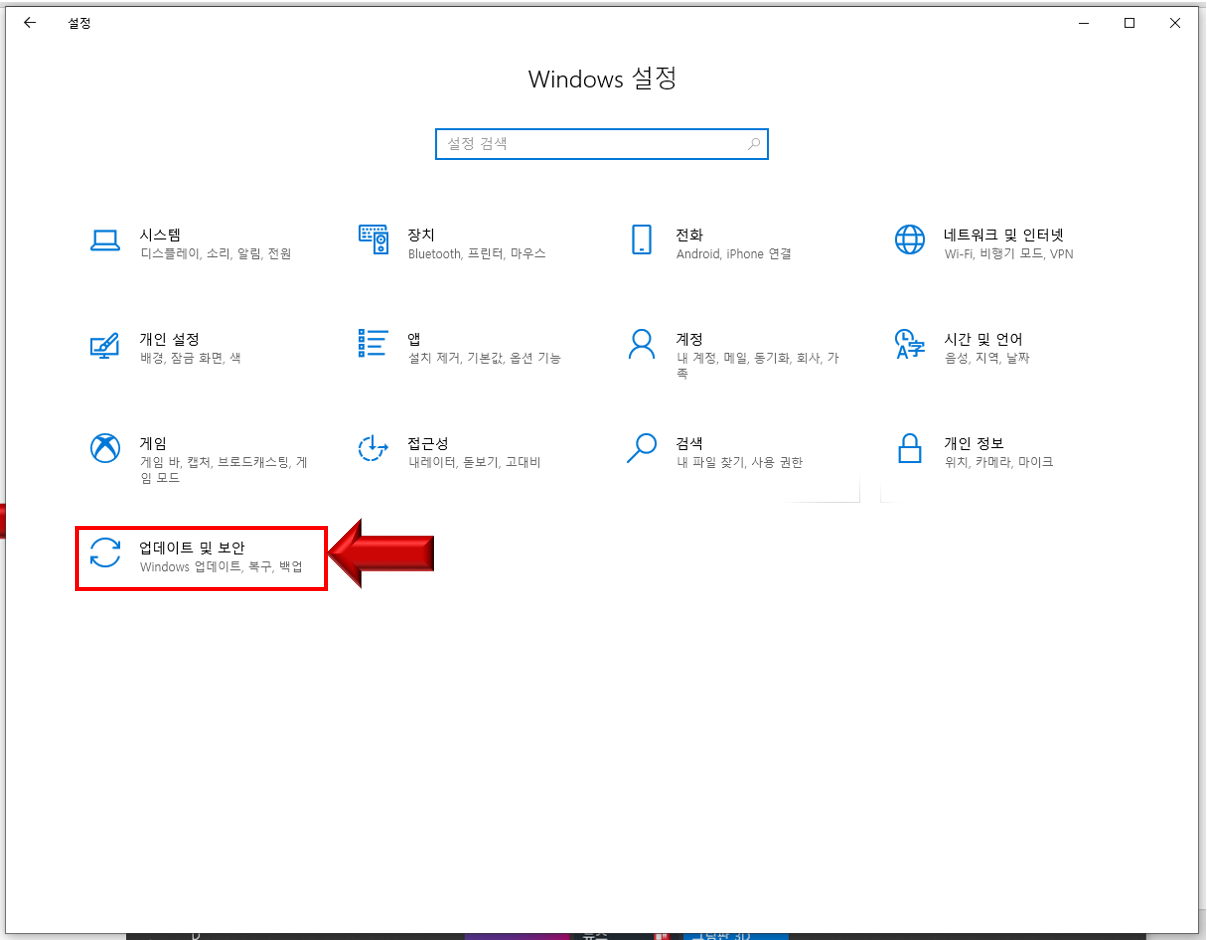The height and width of the screenshot is (940, 1207).
Task: Focus the 설정 검색 search field
Action: [x=602, y=144]
